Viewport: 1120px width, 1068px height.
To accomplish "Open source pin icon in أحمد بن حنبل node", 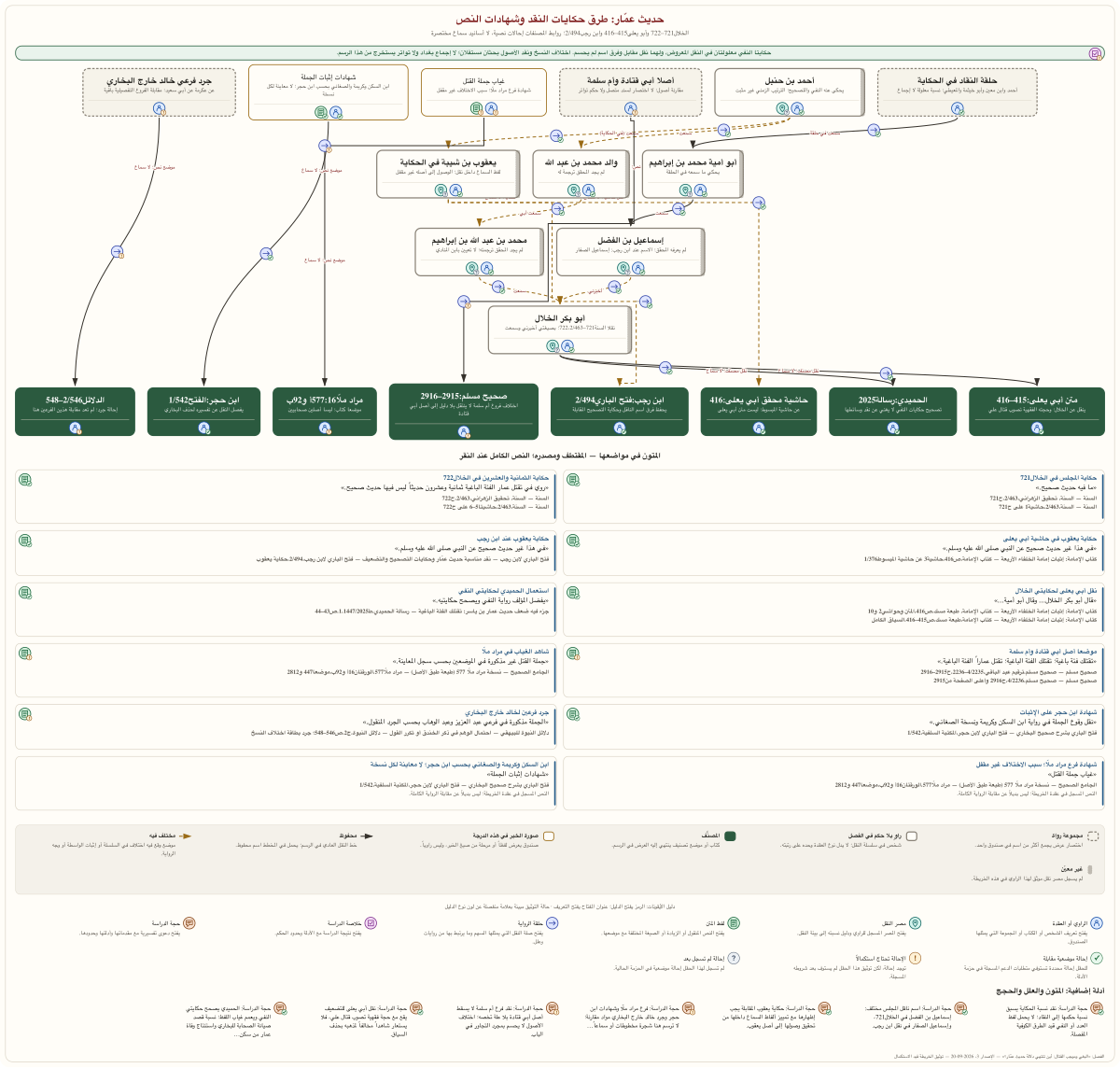I will click(x=782, y=109).
